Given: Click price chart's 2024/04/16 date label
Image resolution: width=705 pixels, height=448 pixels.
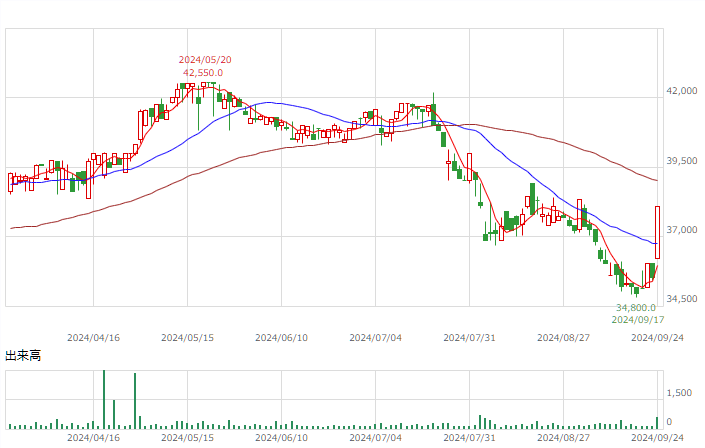Looking at the screenshot, I should pyautogui.click(x=94, y=338).
